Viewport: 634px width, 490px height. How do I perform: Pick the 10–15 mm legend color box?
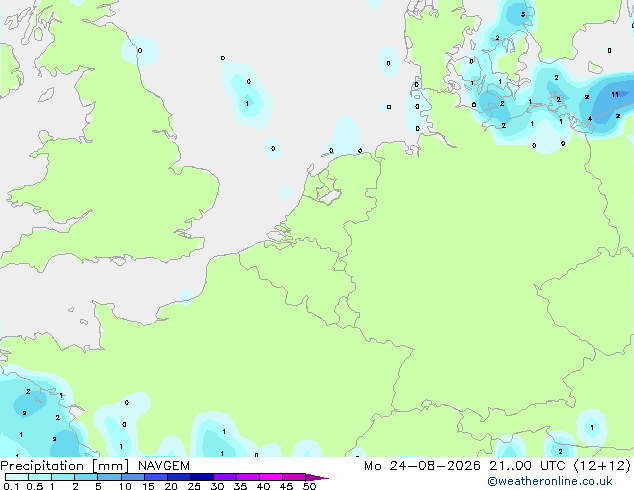[133, 477]
